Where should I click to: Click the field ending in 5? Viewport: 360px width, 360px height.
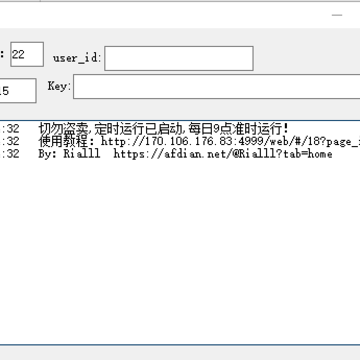[18, 91]
